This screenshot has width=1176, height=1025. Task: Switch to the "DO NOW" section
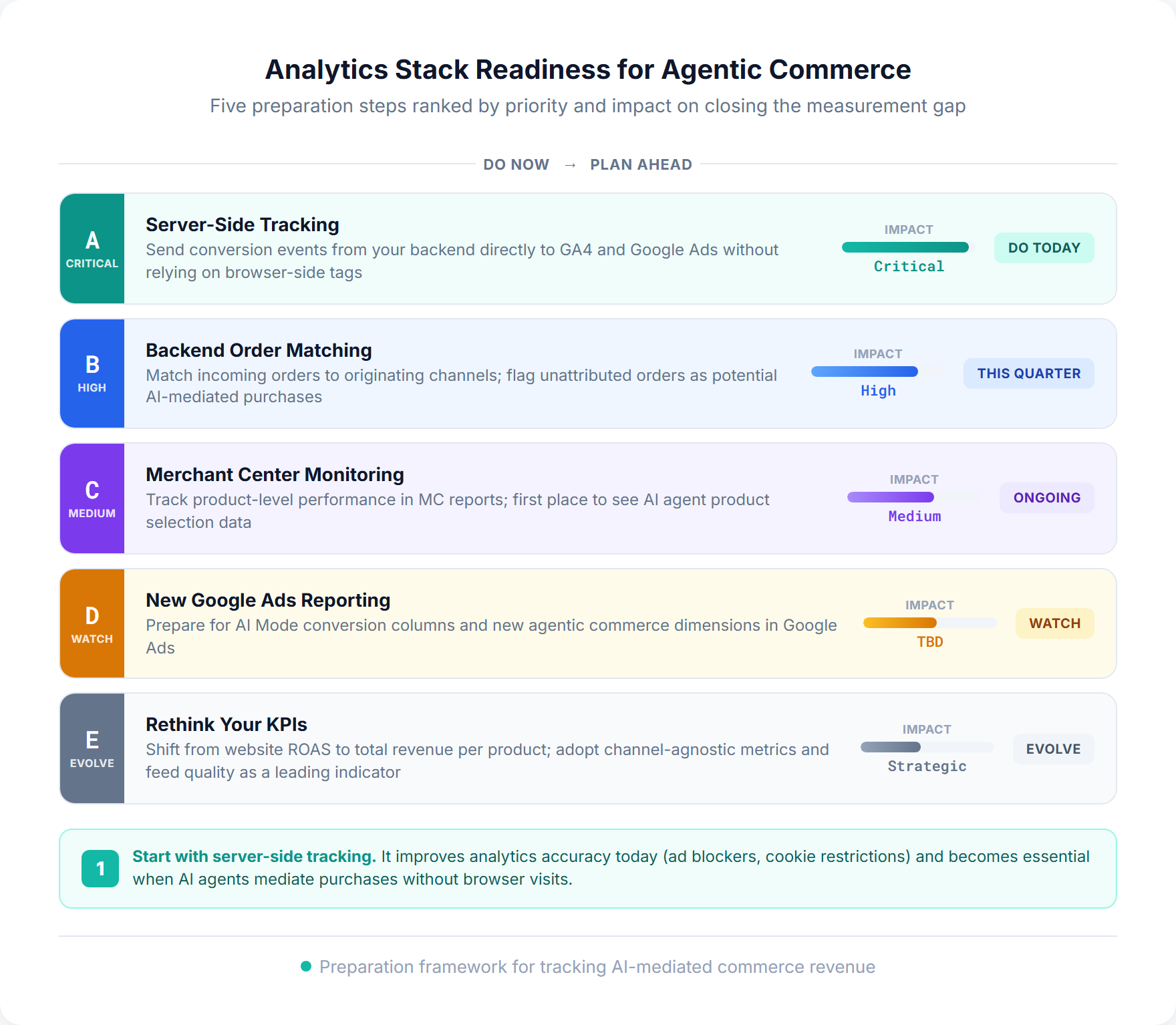click(x=516, y=164)
